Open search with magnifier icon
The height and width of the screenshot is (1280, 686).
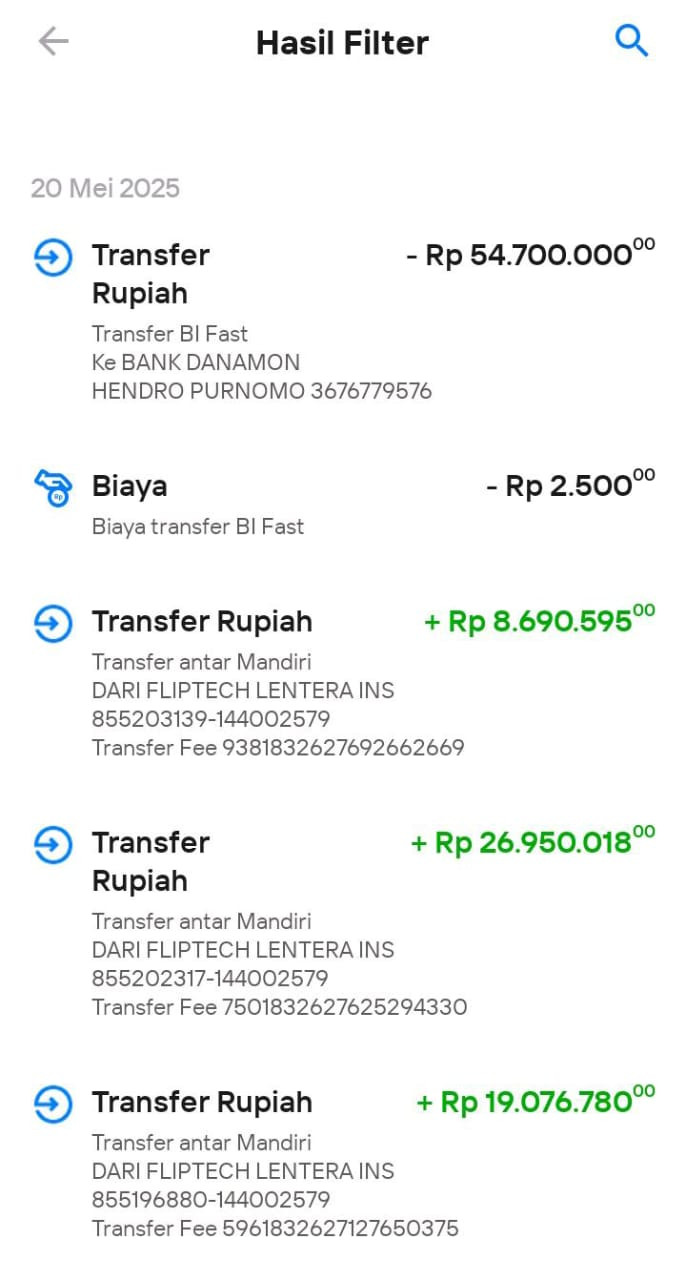pos(632,41)
